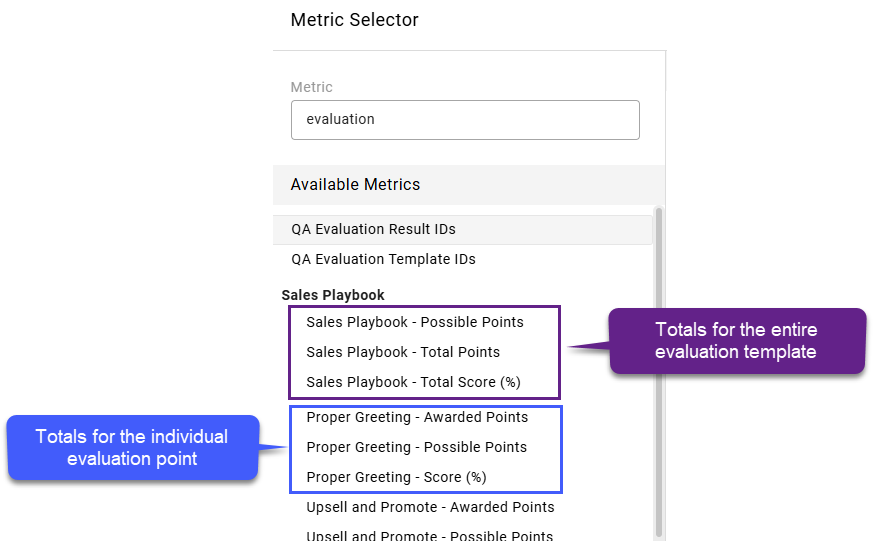Choose Sales Playbook - Total Points
The width and height of the screenshot is (878, 541).
(x=403, y=352)
